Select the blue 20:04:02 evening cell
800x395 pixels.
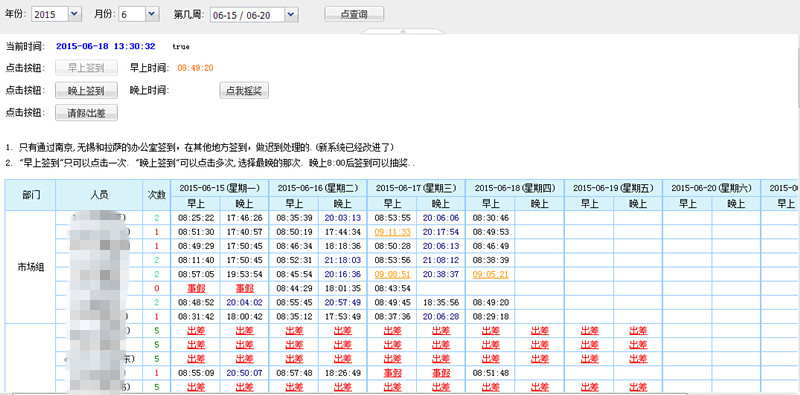(x=244, y=302)
